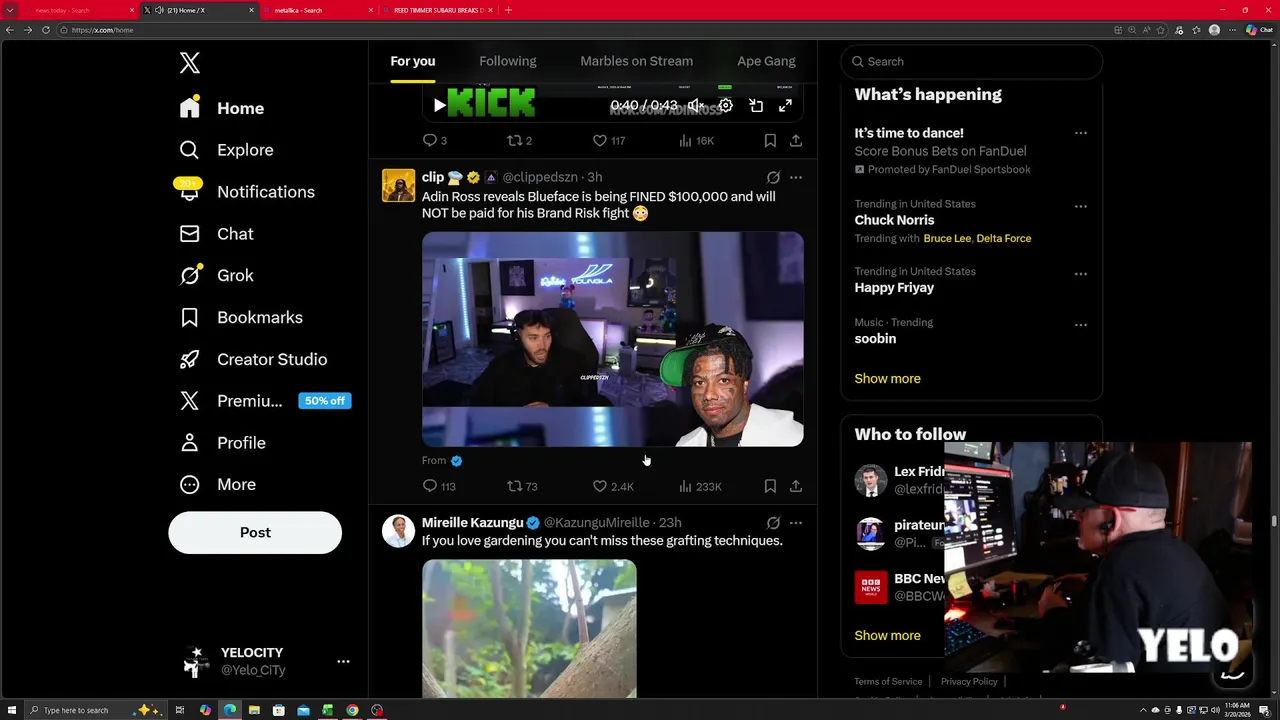Bookmark the Kick video post

tap(770, 141)
